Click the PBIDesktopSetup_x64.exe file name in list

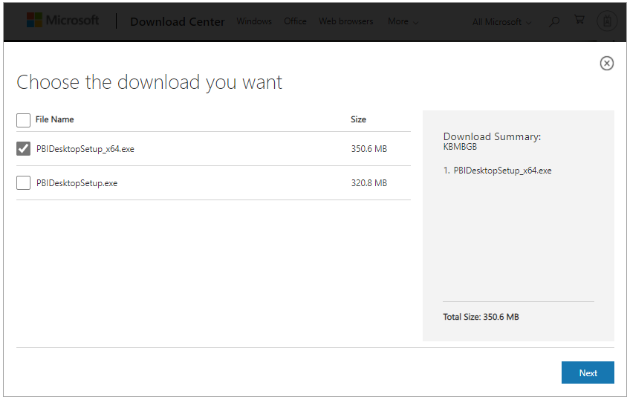[85, 149]
